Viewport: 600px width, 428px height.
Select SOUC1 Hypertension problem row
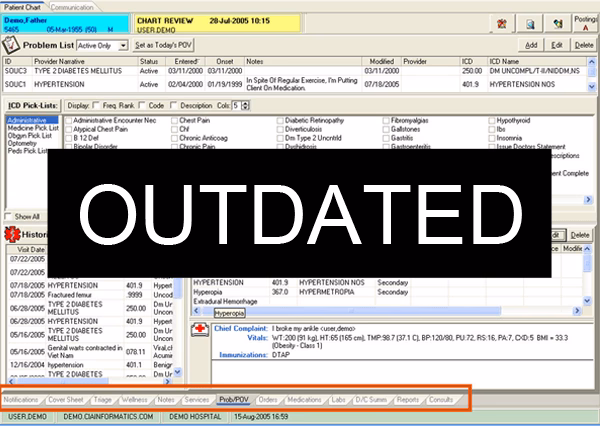click(x=295, y=84)
